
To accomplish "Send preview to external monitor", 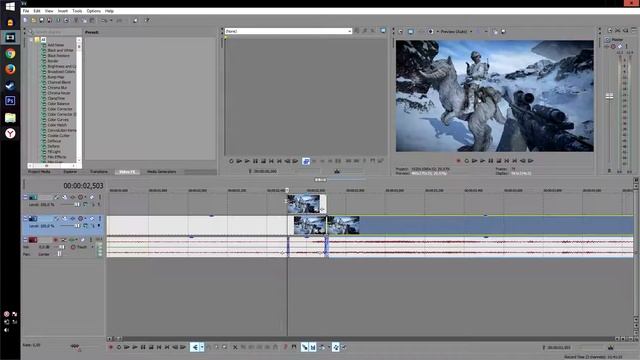I will (x=411, y=31).
